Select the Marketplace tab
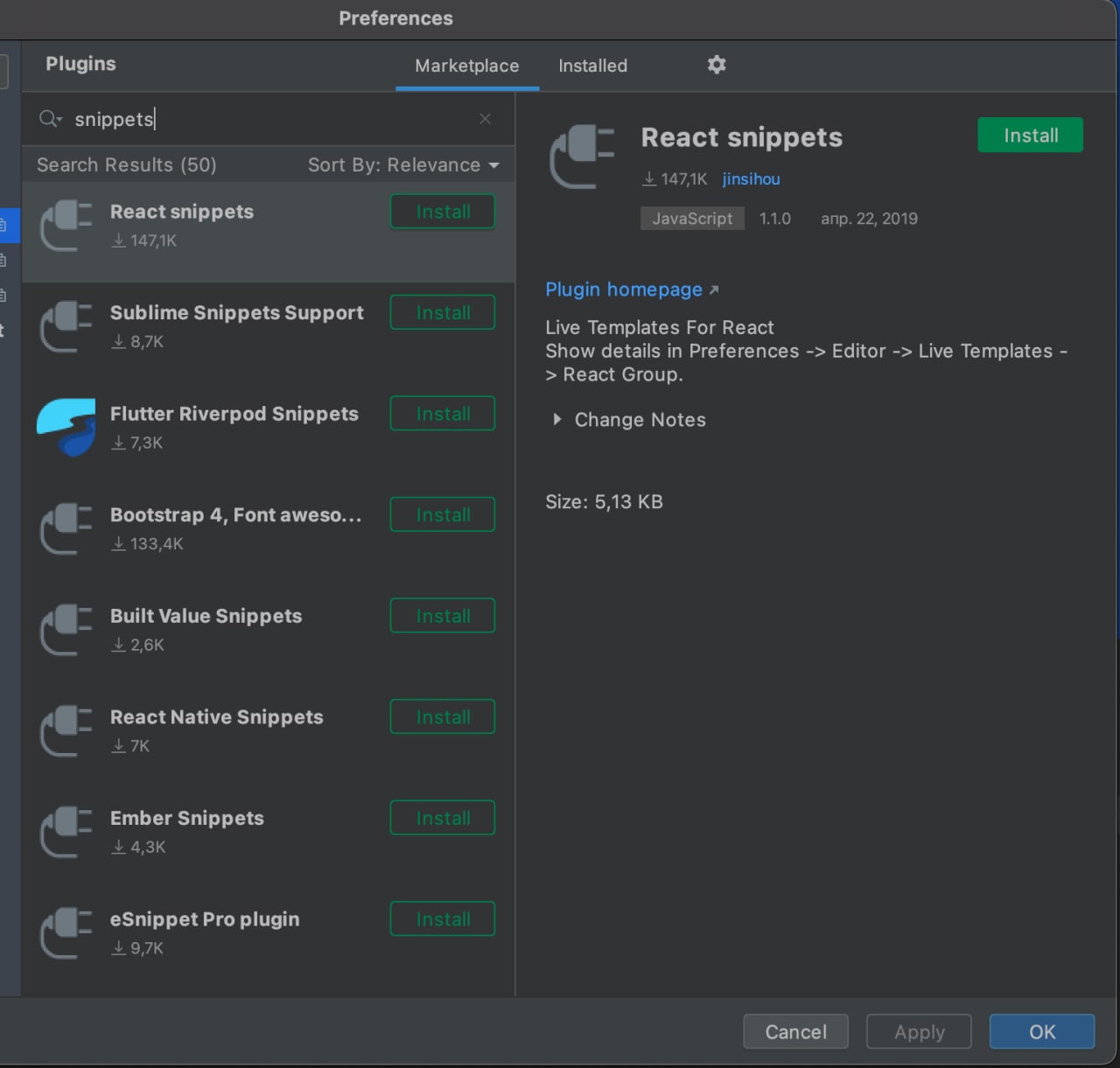 466,66
